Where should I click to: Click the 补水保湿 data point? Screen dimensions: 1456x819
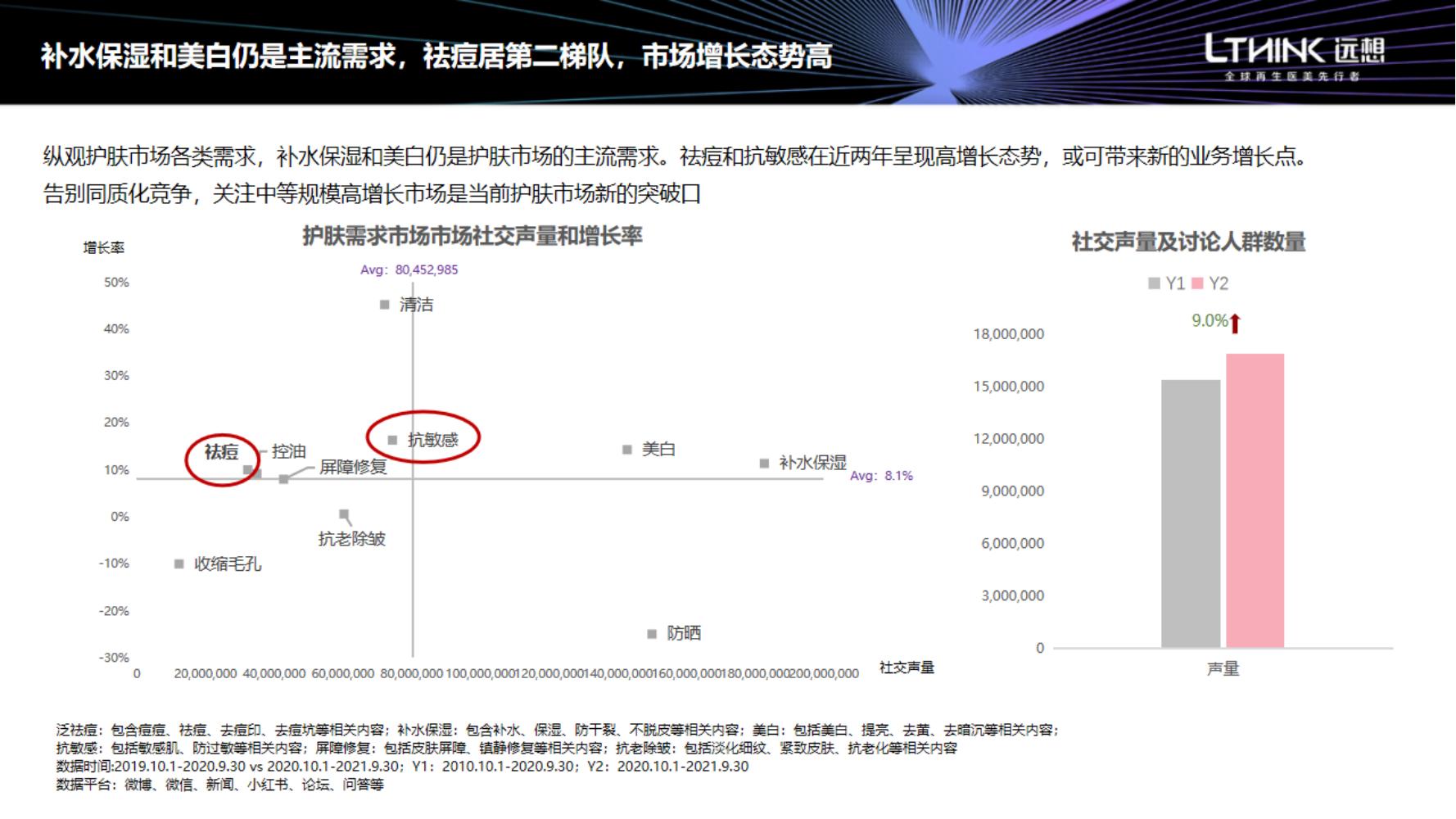pyautogui.click(x=764, y=464)
